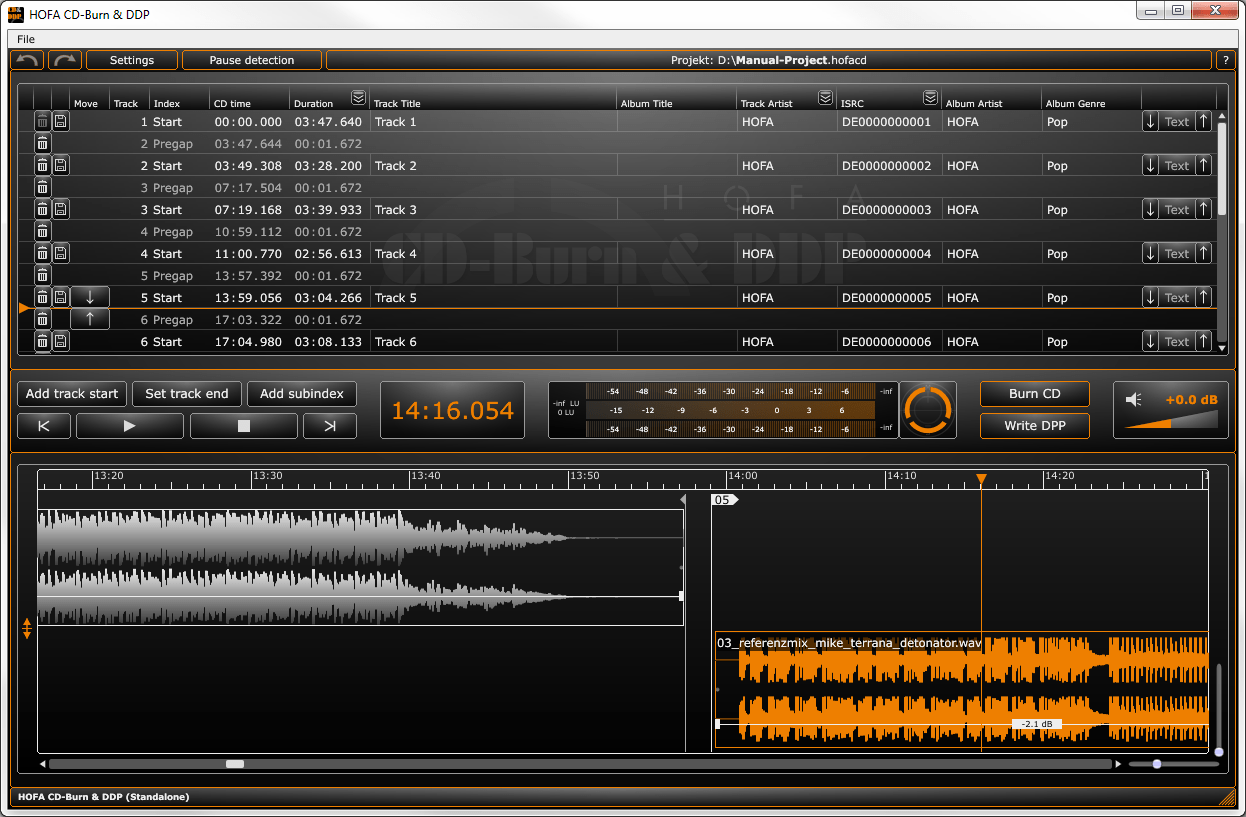Jump to next track marker
Image resolution: width=1246 pixels, height=817 pixels.
(330, 426)
